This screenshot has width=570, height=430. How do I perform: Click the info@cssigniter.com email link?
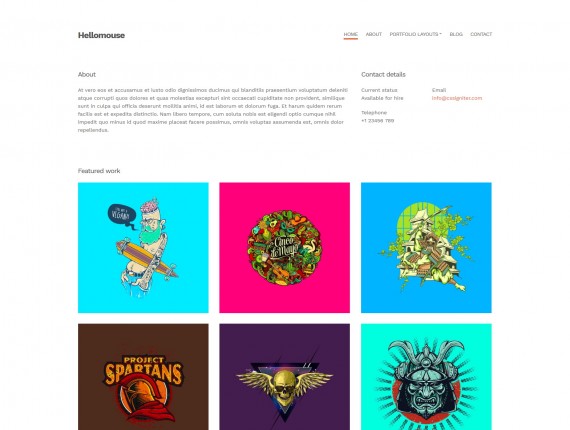[457, 98]
